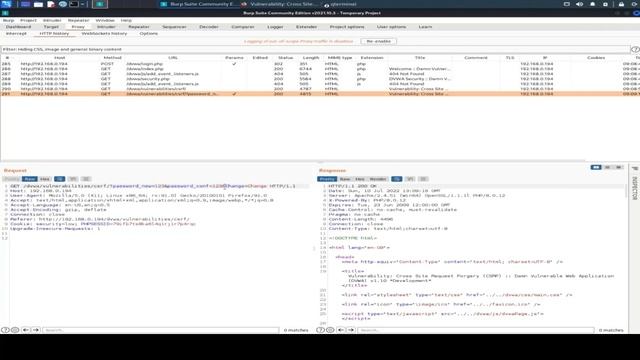This screenshot has height=360, width=640.
Task: Open the User options tab
Action: [391, 27]
